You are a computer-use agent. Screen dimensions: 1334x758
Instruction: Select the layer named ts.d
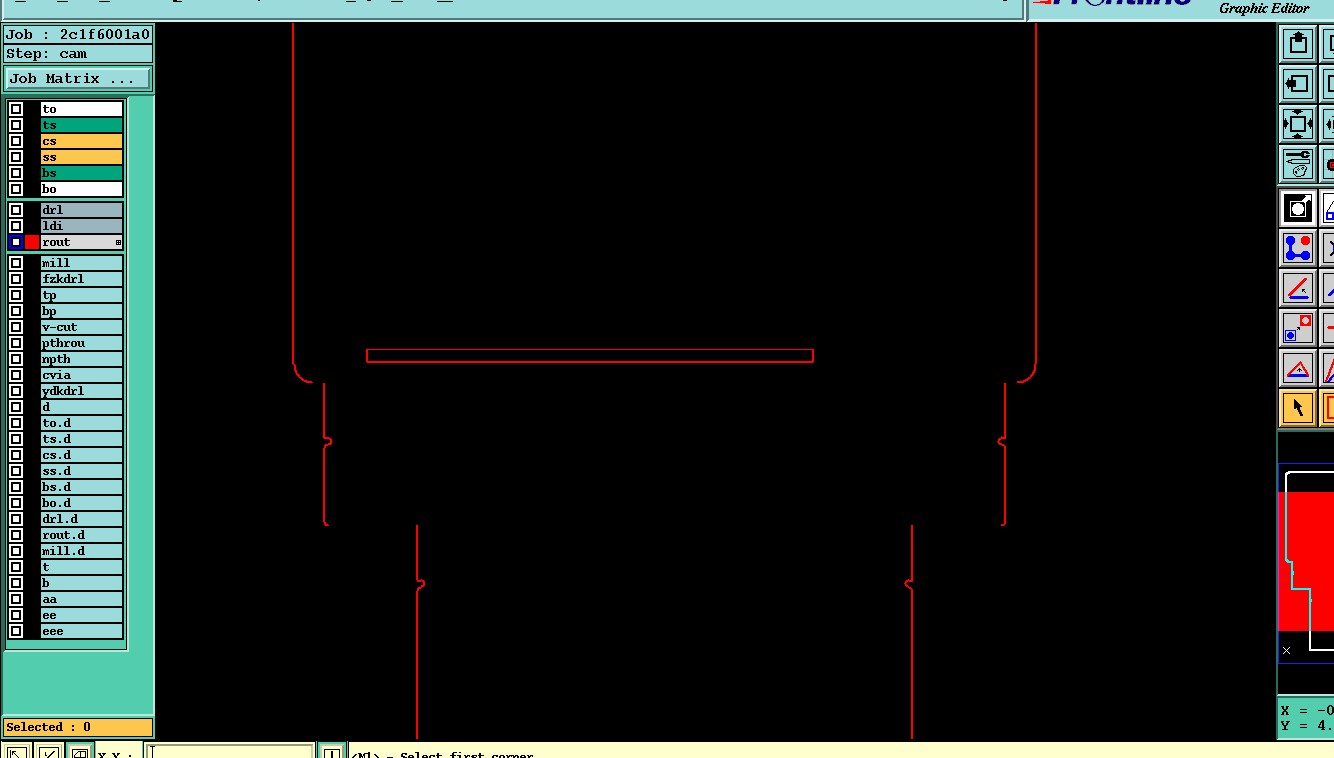81,439
